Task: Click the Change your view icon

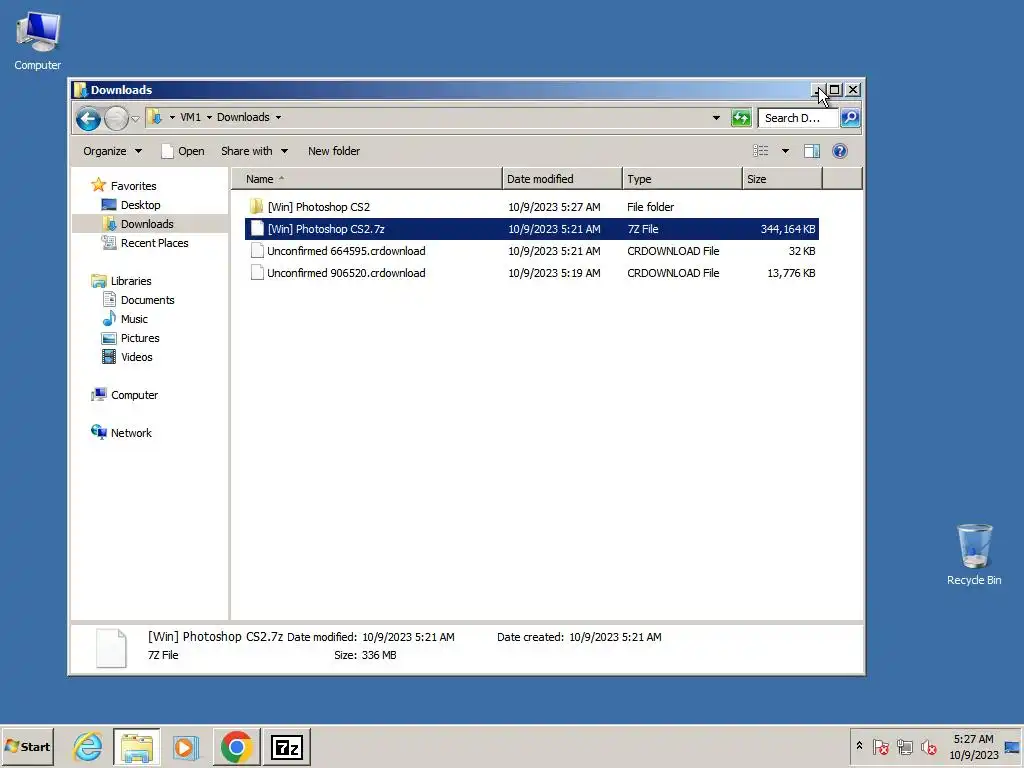Action: click(x=760, y=151)
